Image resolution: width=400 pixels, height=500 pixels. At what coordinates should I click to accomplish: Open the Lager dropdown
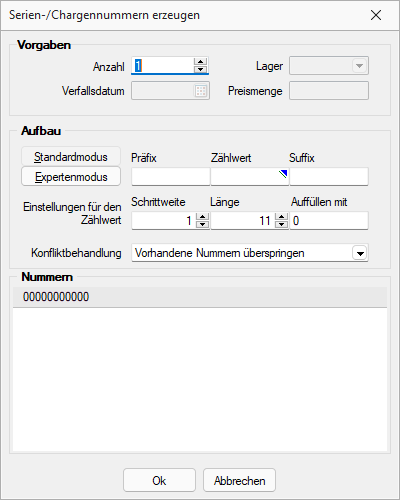point(359,66)
